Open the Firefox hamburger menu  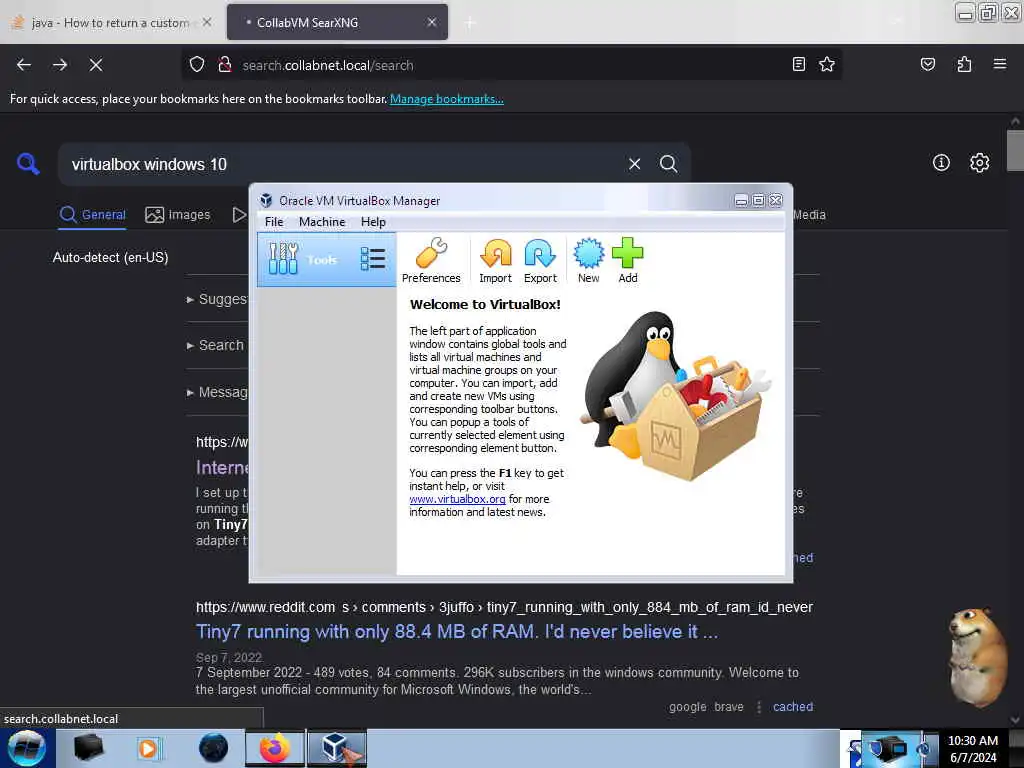(x=1000, y=65)
